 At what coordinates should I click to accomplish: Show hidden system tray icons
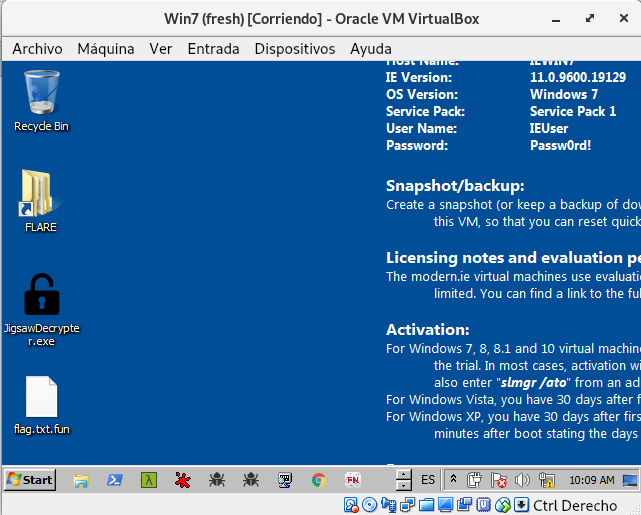[453, 480]
